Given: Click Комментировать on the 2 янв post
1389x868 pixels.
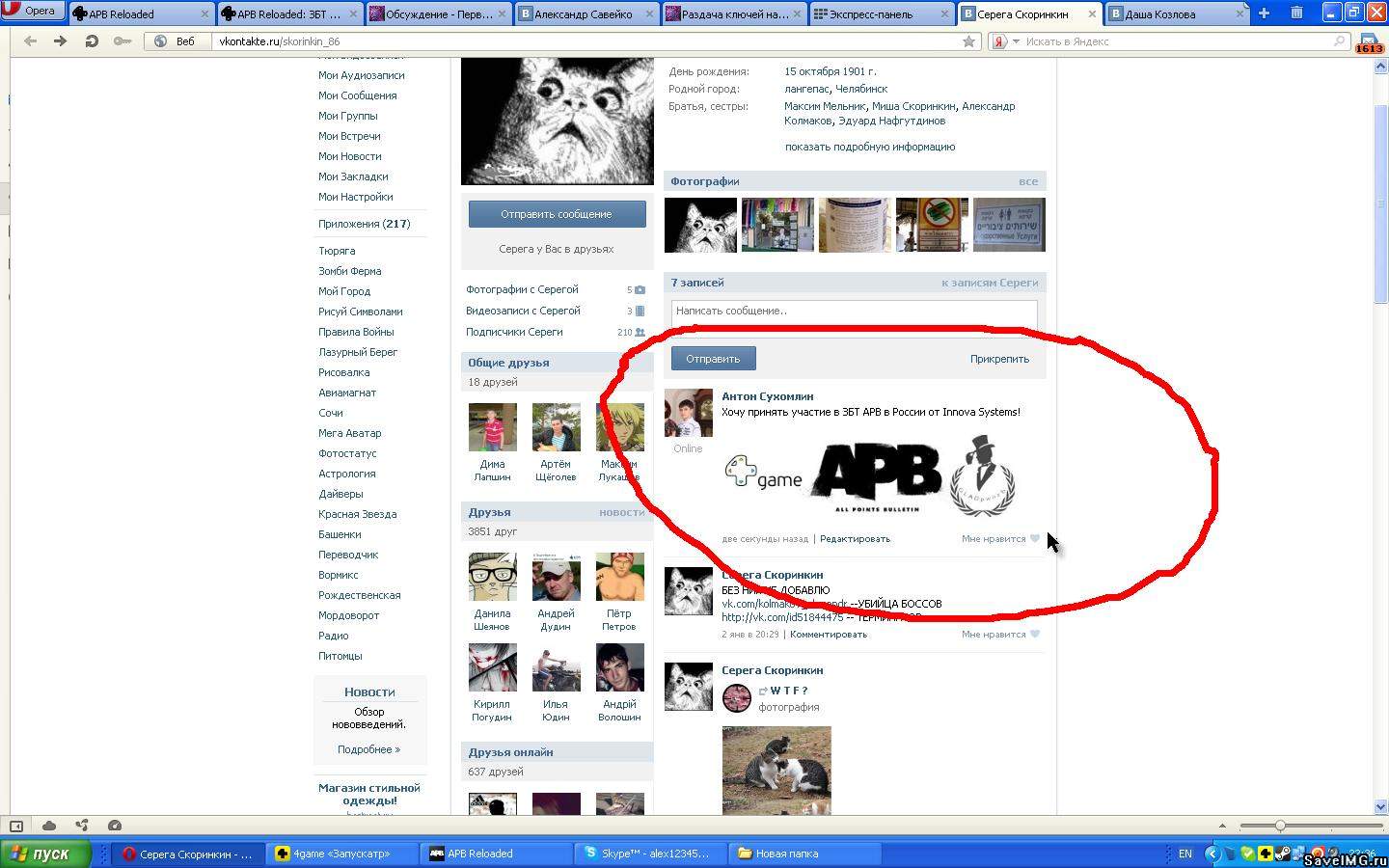Looking at the screenshot, I should pos(829,635).
